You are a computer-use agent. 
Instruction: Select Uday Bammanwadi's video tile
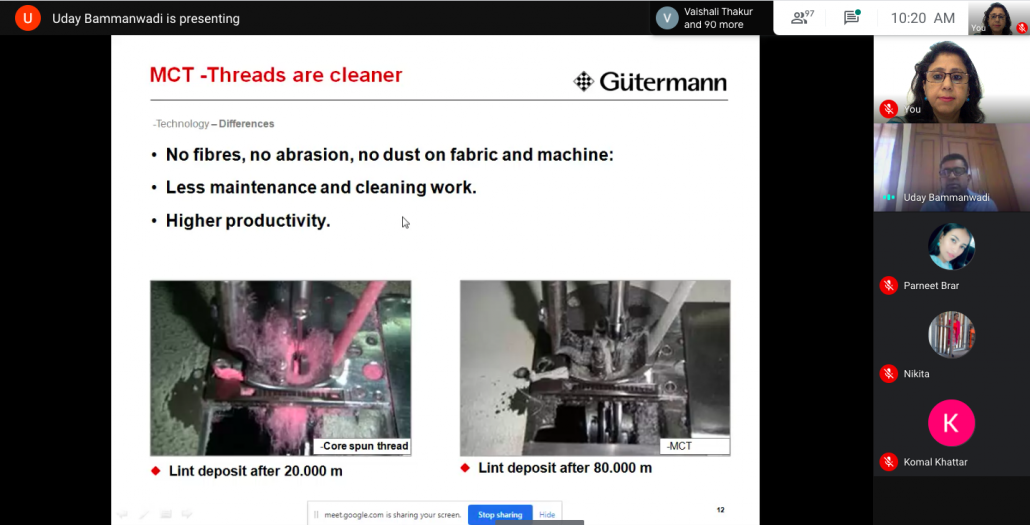click(951, 168)
